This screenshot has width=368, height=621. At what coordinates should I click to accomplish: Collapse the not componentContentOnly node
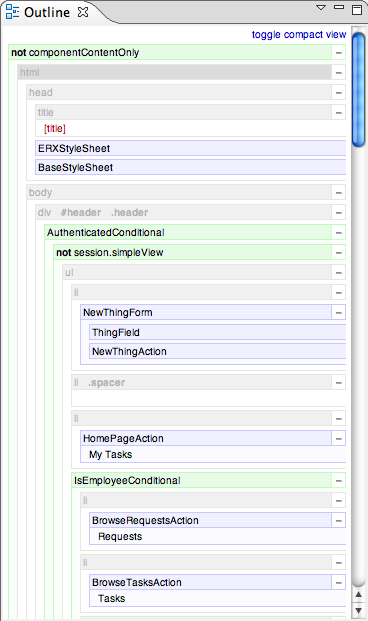click(x=339, y=53)
